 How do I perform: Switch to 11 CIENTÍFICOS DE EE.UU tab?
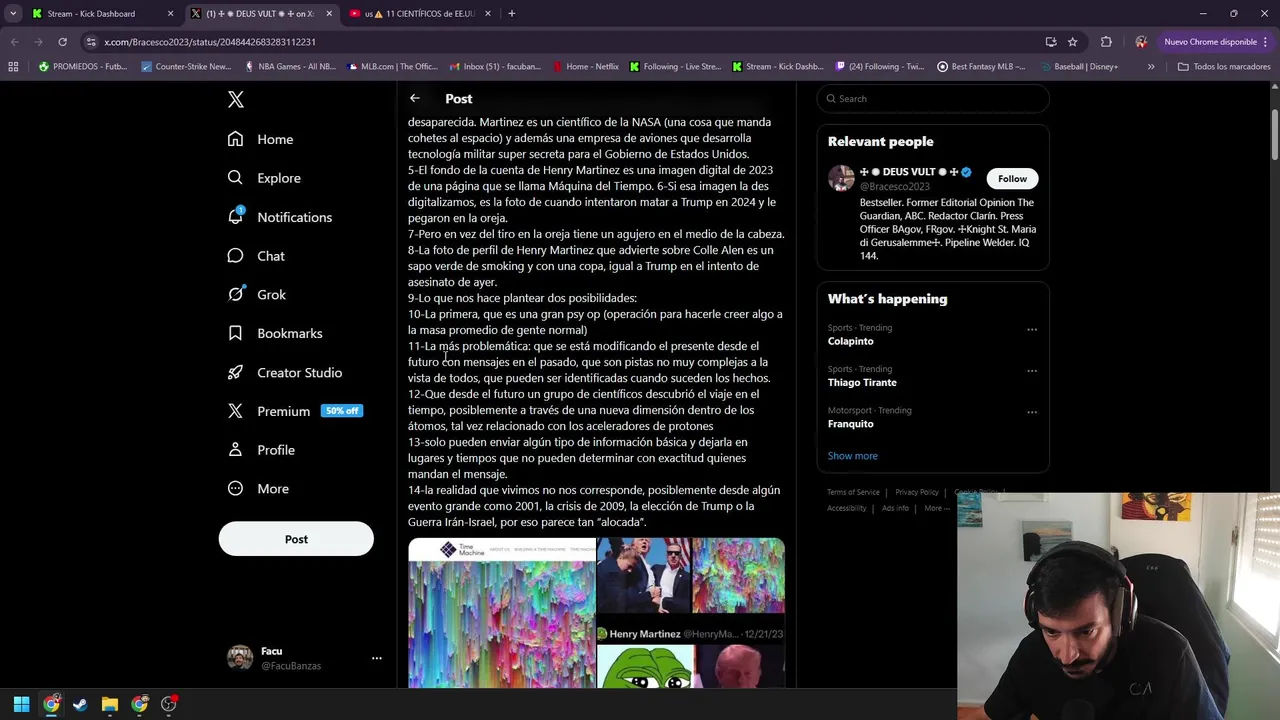pyautogui.click(x=420, y=14)
